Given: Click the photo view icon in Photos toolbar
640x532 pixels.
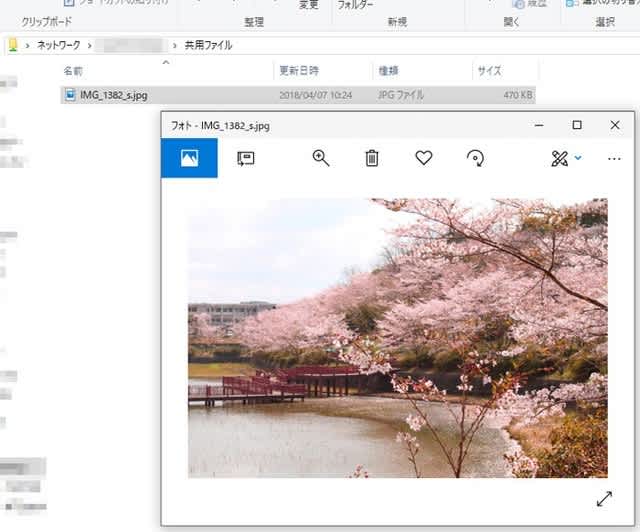Looking at the screenshot, I should pyautogui.click(x=189, y=158).
